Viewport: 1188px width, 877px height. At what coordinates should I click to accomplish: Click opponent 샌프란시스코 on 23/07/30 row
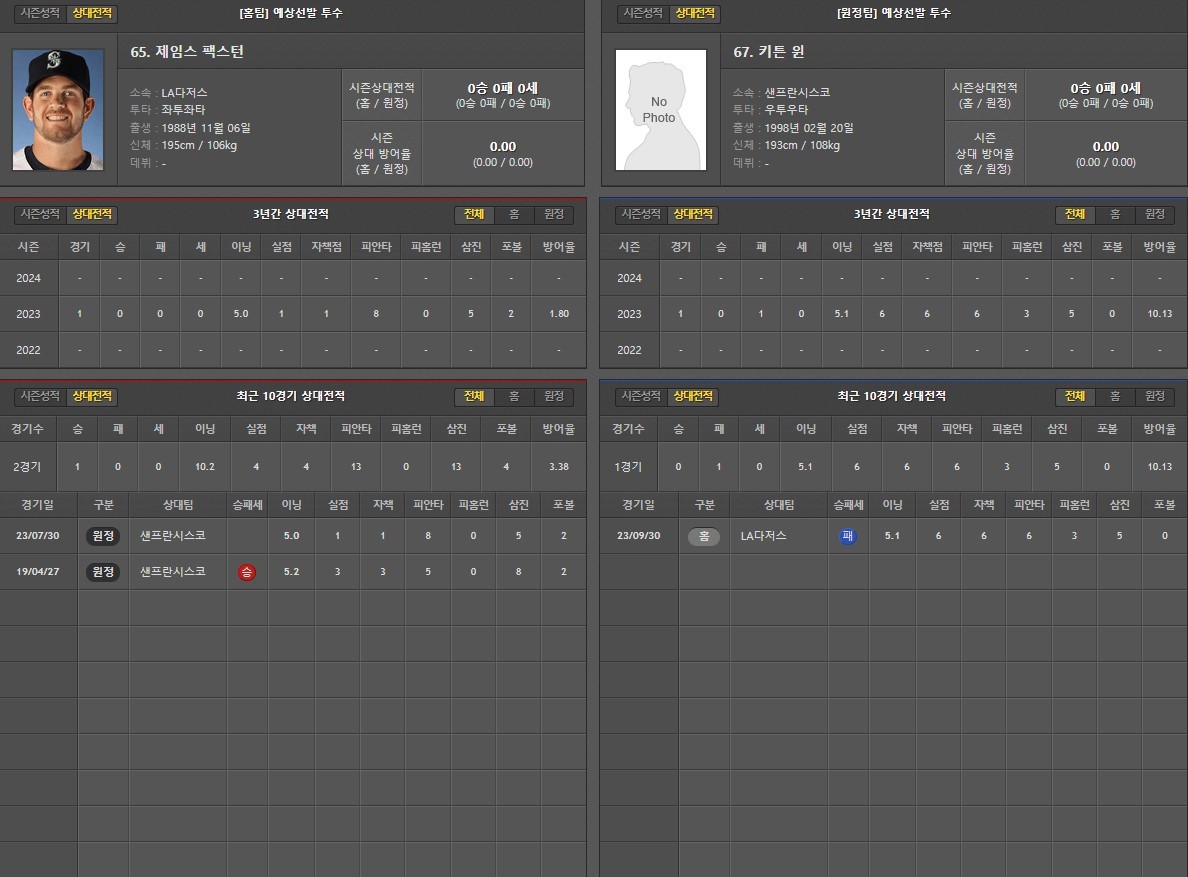tap(173, 535)
